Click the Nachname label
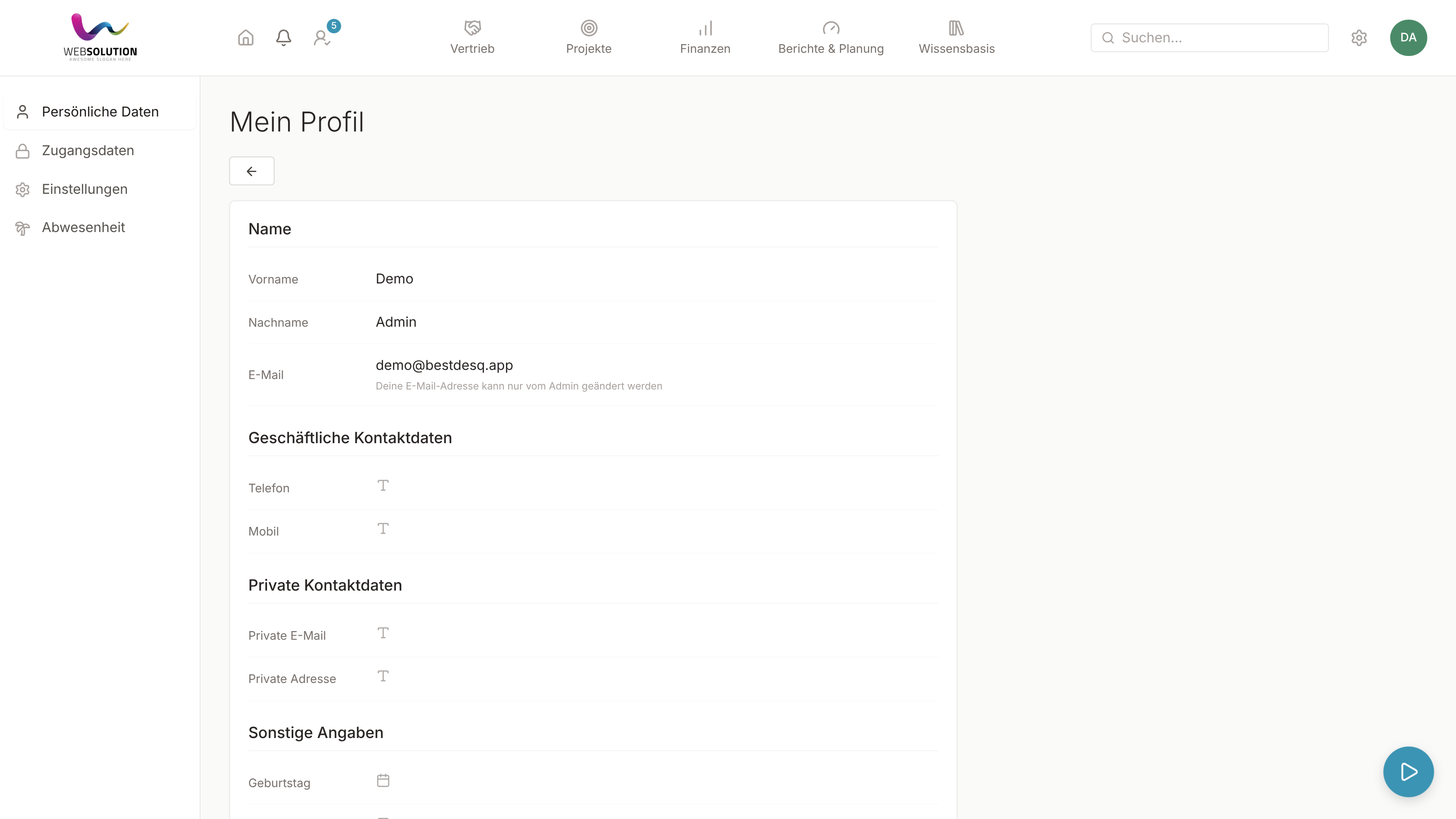Image resolution: width=1456 pixels, height=819 pixels. [278, 323]
